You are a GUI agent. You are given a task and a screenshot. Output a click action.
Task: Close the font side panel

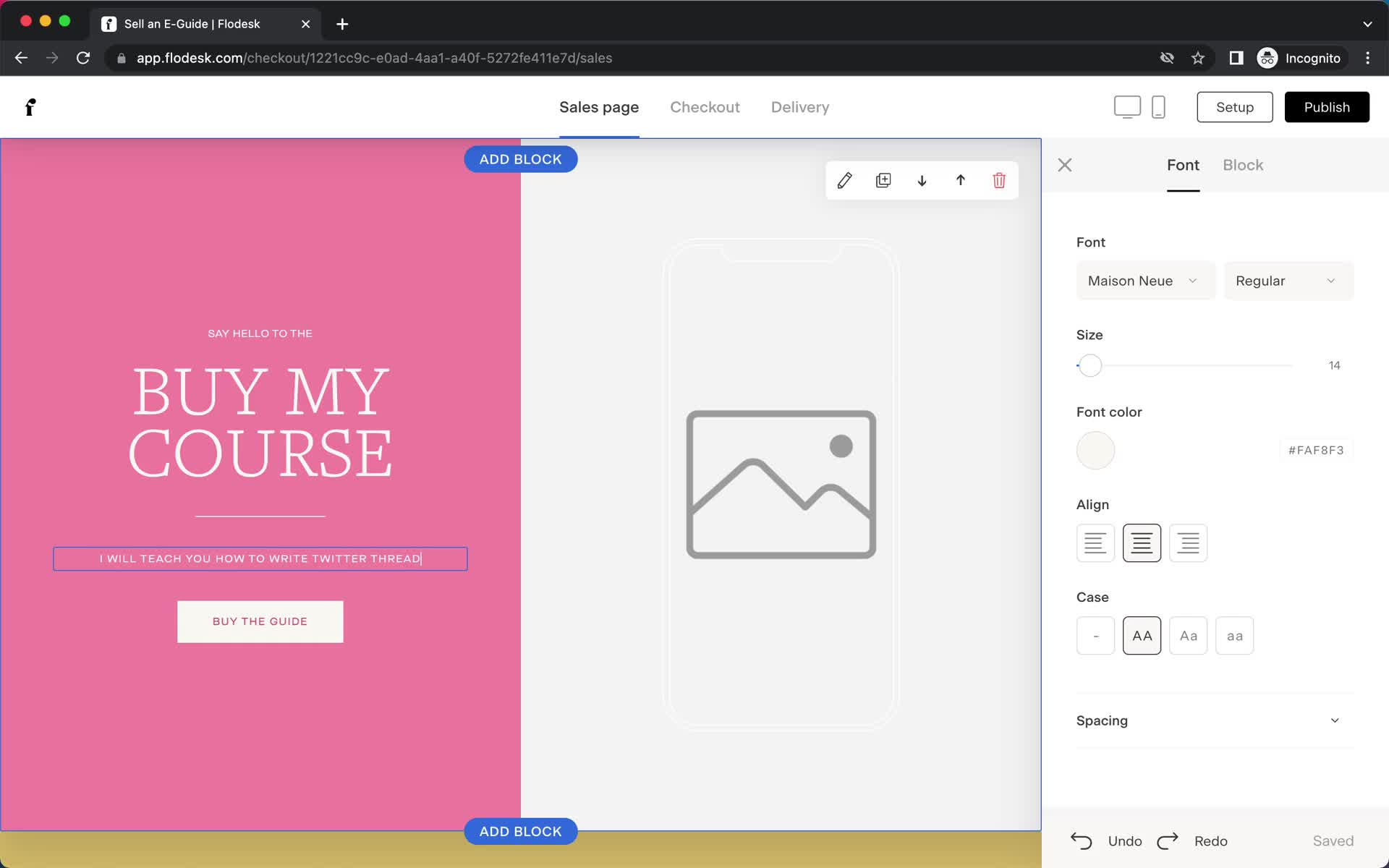pyautogui.click(x=1065, y=165)
